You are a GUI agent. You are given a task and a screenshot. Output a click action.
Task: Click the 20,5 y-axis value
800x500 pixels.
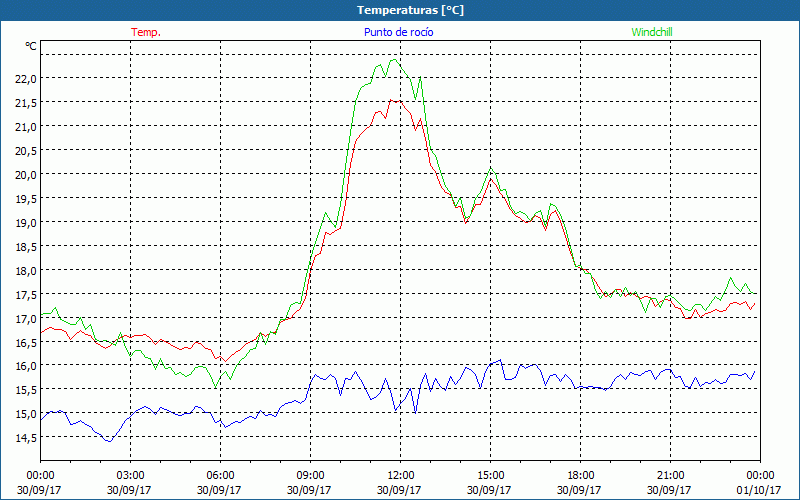(x=26, y=151)
